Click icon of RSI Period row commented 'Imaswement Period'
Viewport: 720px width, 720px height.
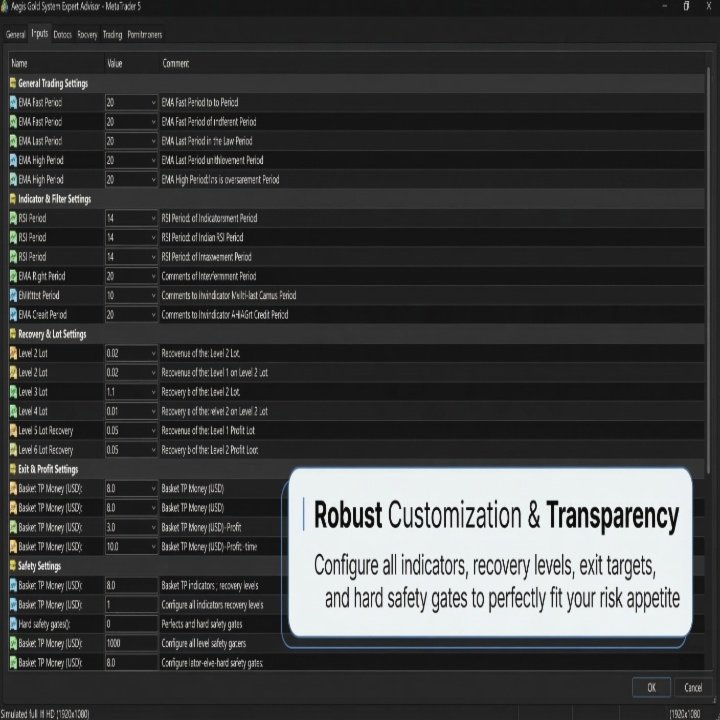tap(13, 257)
